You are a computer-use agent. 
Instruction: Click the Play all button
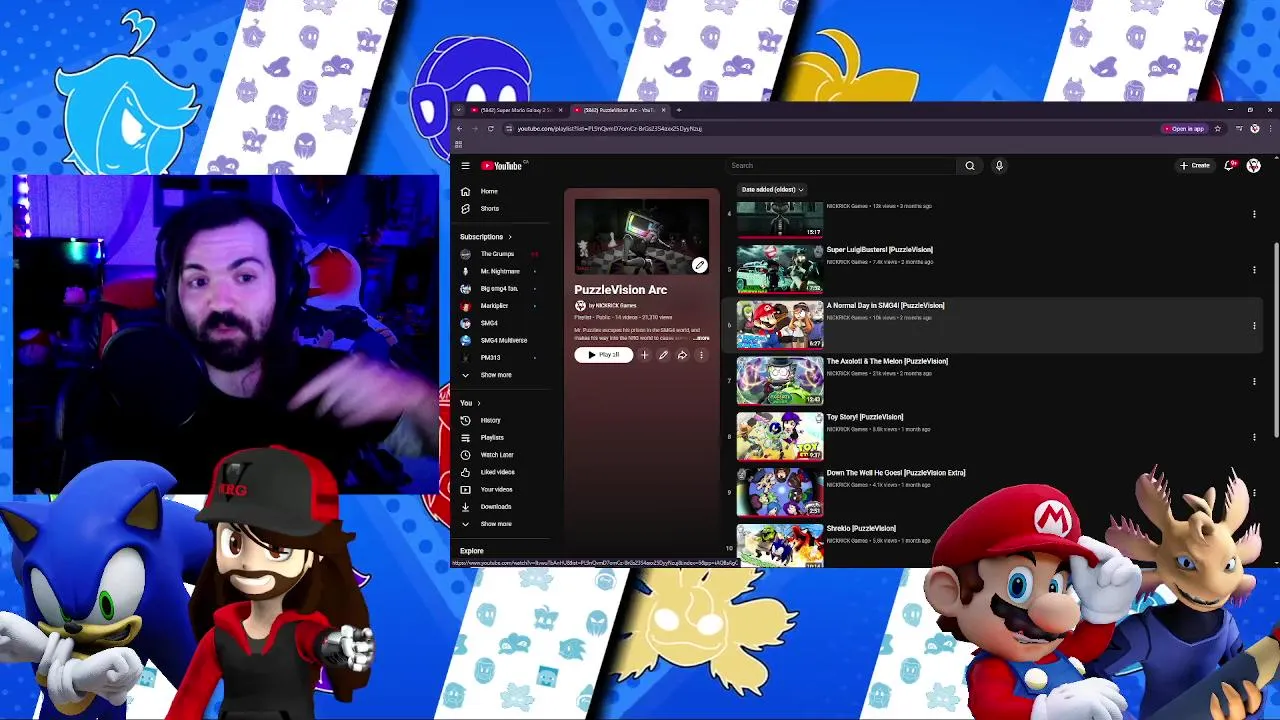(603, 355)
